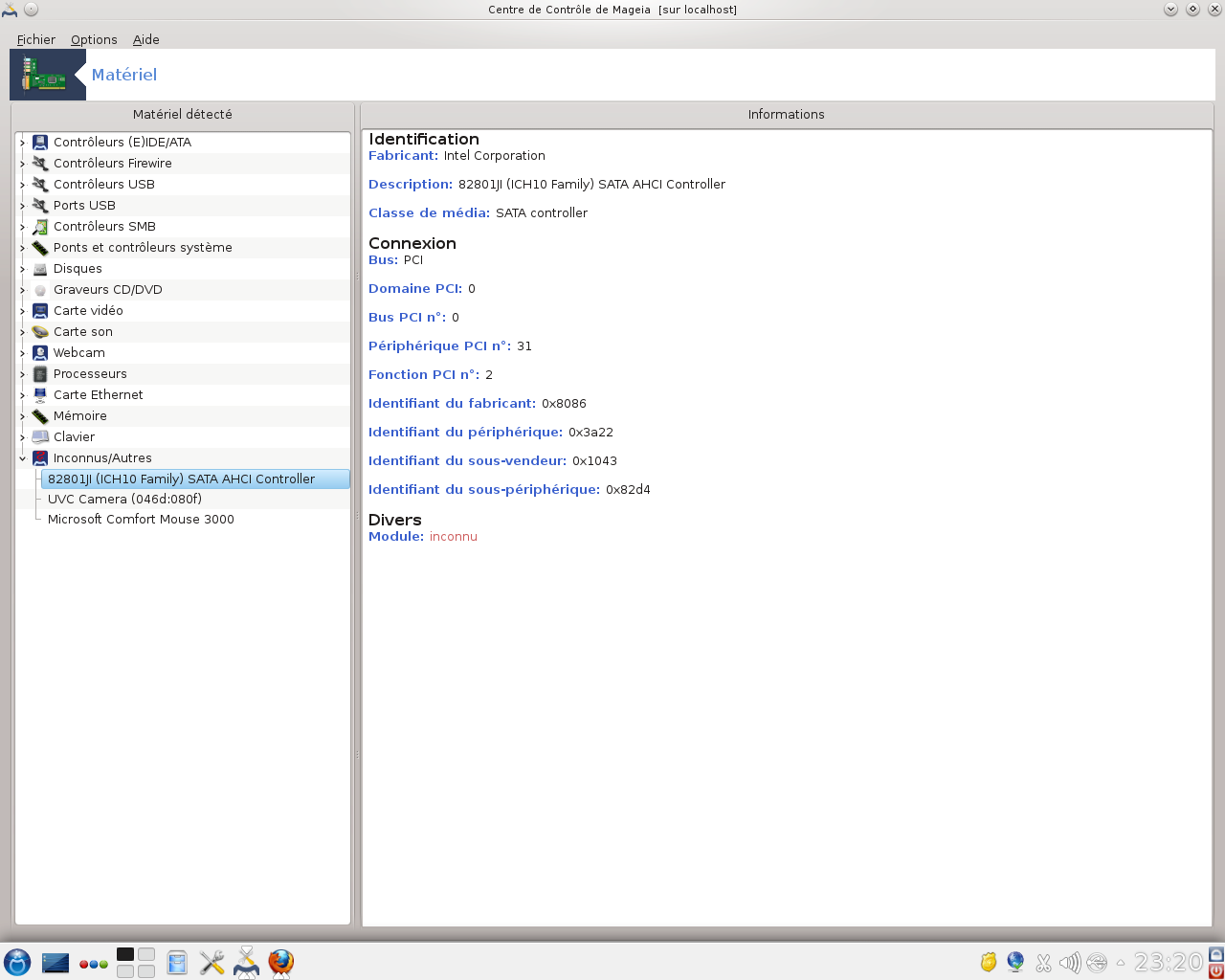Open the Fichier menu
Screen dimensions: 1225x980
click(35, 39)
